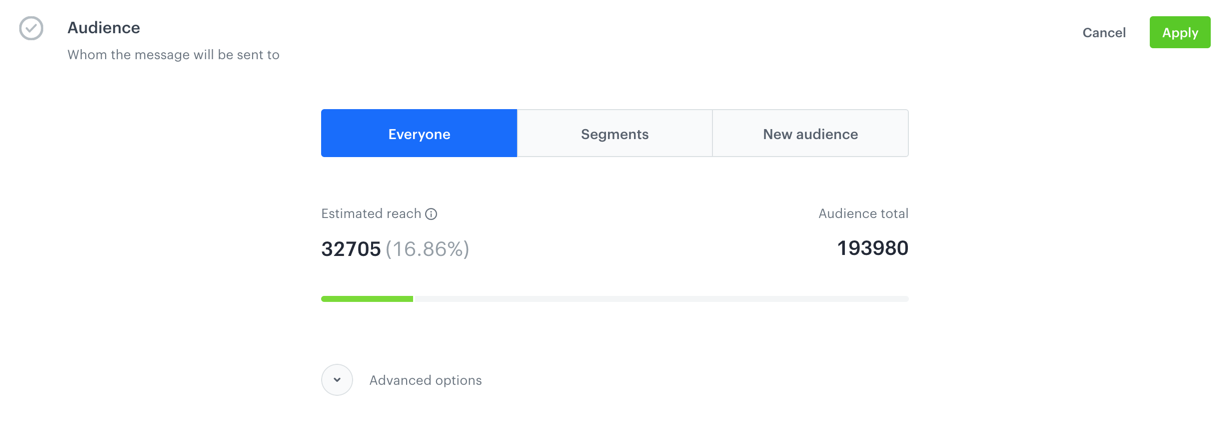Click the Estimated reach label
Screen dimensions: 1221x440
point(371,214)
